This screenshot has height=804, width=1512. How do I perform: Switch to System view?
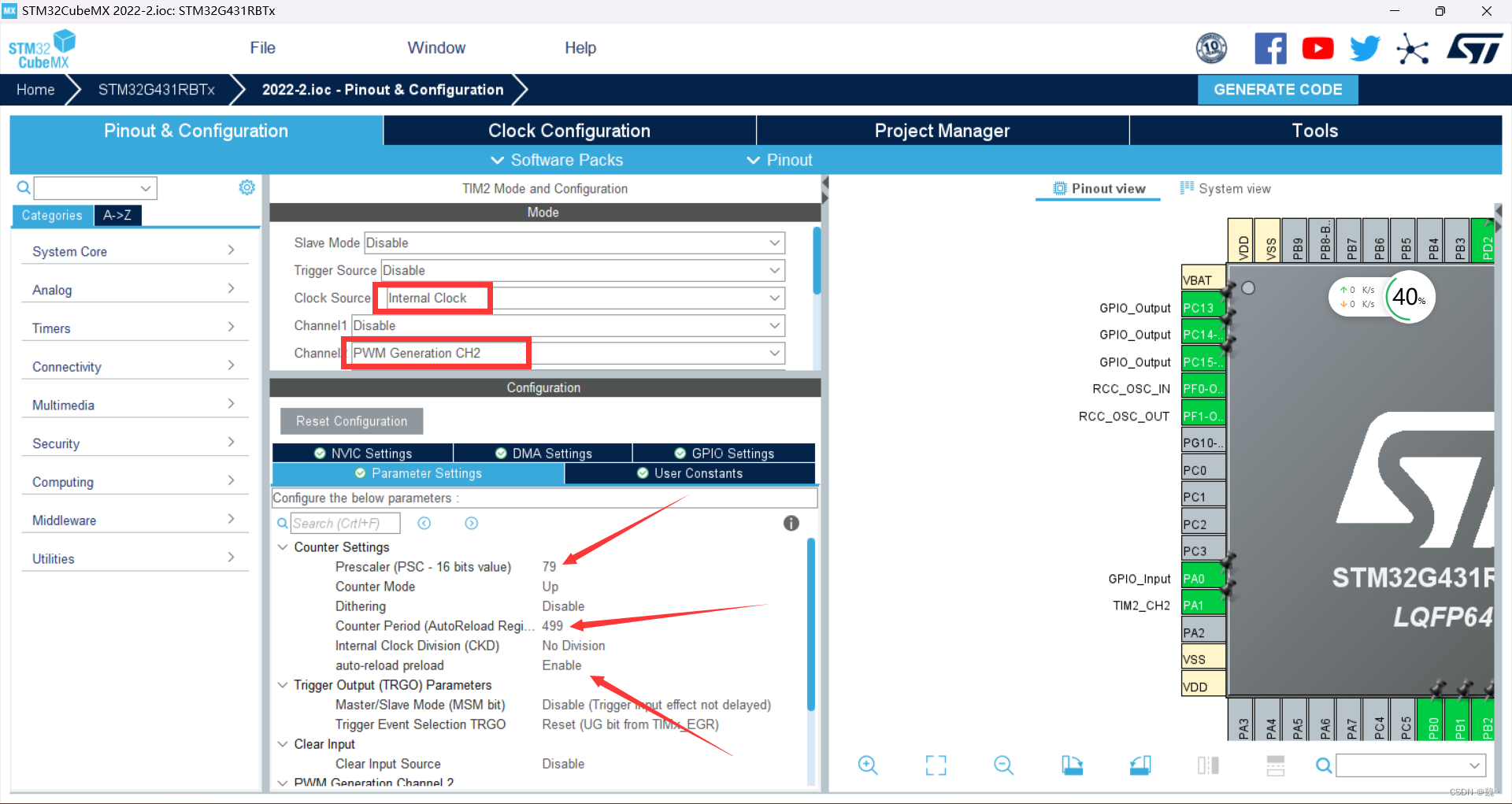(x=1225, y=188)
